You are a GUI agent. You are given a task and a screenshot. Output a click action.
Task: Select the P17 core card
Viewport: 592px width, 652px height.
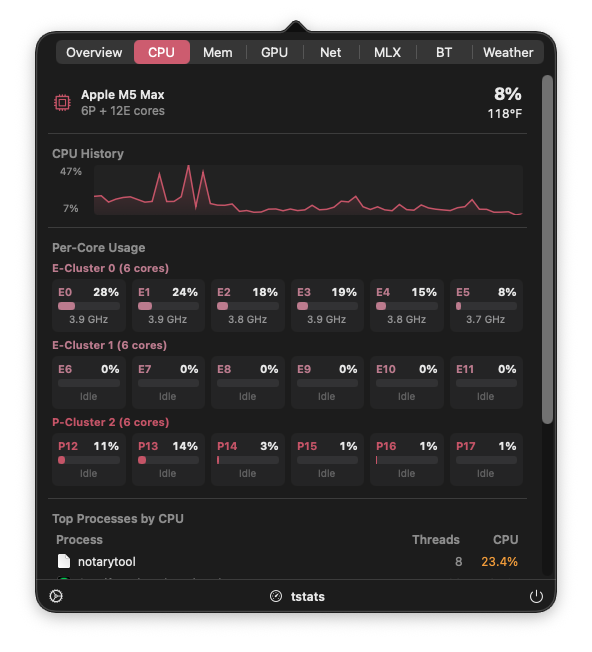(486, 459)
